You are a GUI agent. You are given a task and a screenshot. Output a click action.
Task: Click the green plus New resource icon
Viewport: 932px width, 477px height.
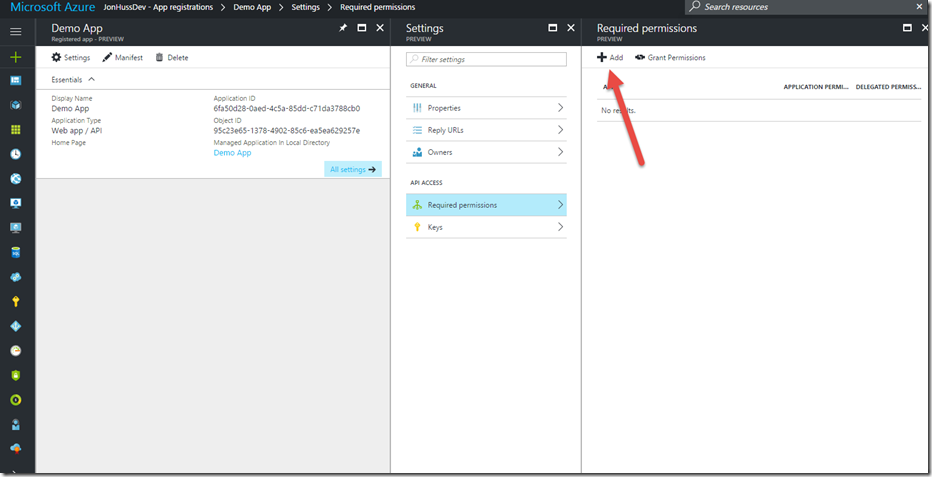coord(16,57)
